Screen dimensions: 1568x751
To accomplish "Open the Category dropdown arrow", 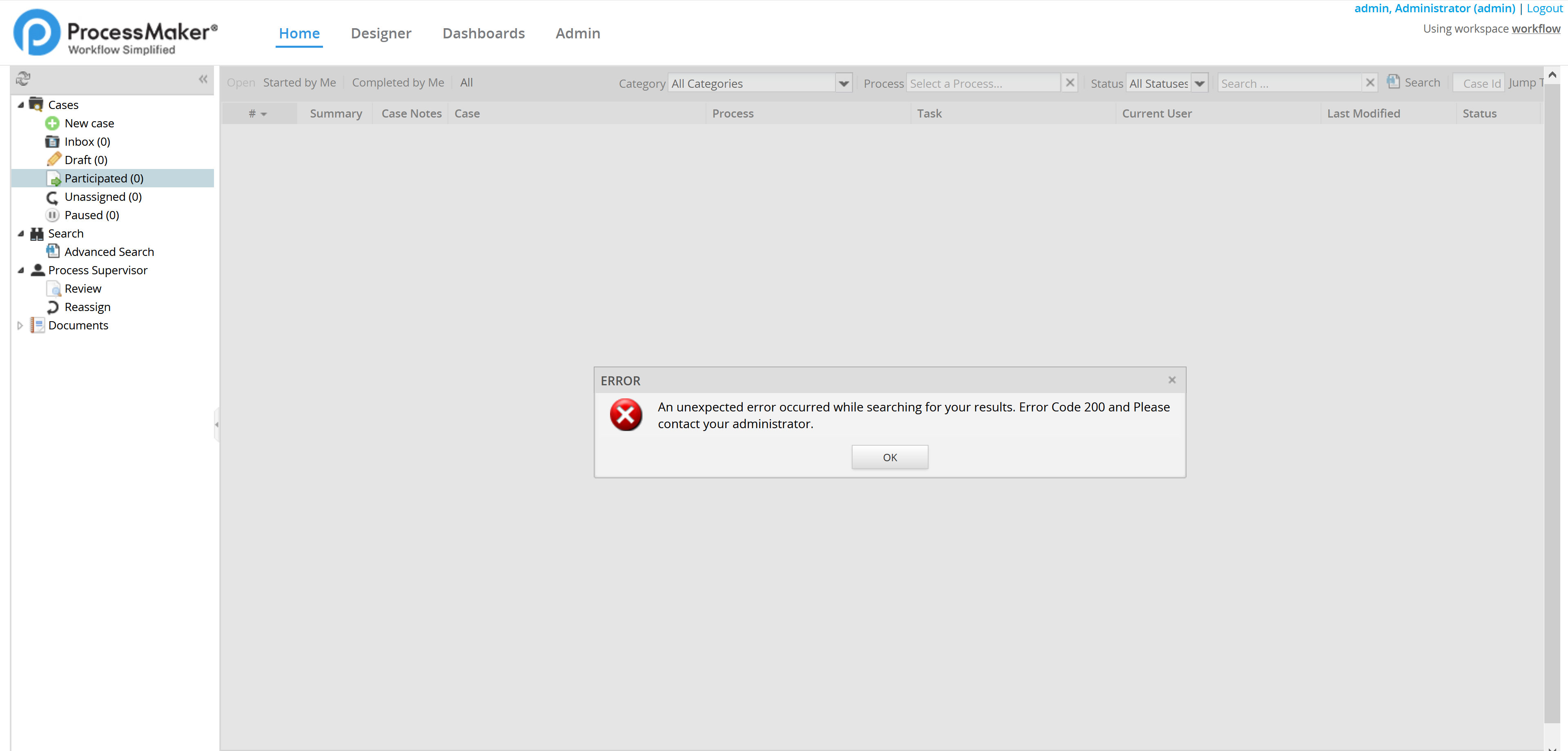I will coord(843,83).
